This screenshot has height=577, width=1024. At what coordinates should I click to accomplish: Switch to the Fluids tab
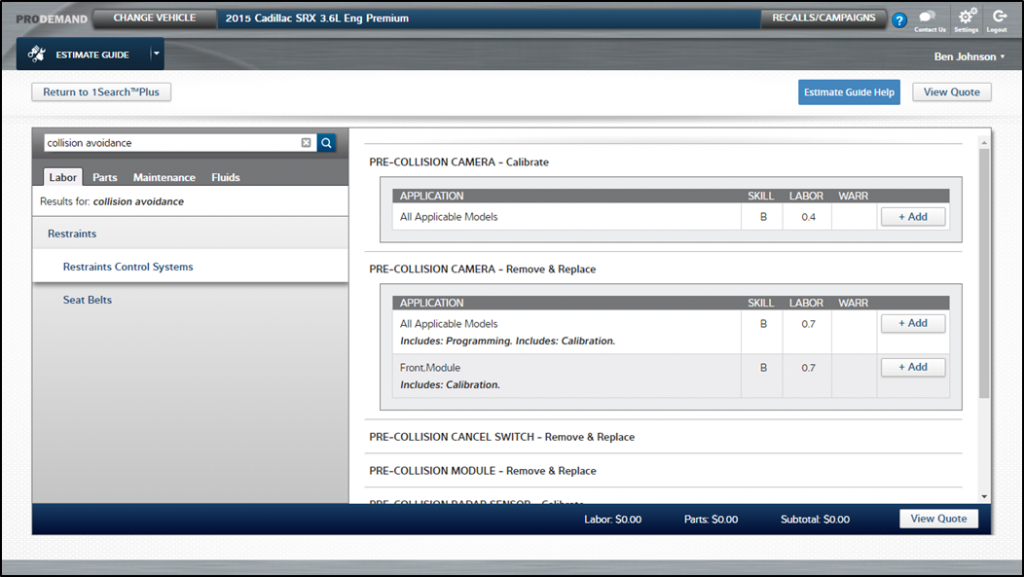pyautogui.click(x=225, y=177)
